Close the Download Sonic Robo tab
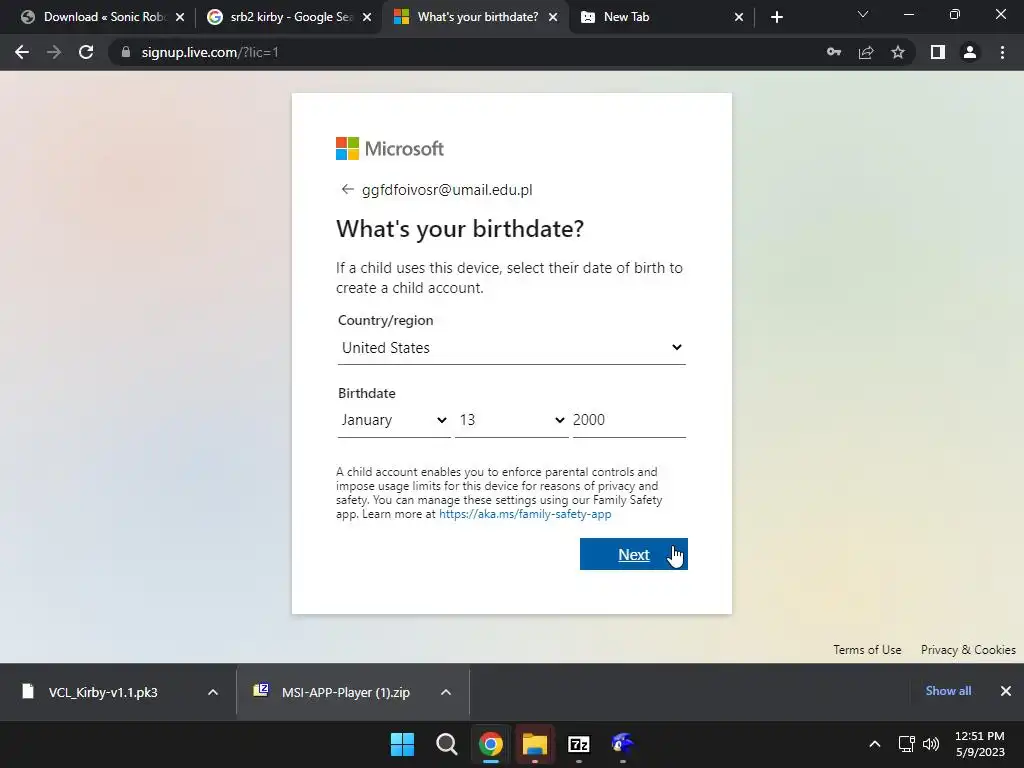Viewport: 1024px width, 768px height. 180,17
